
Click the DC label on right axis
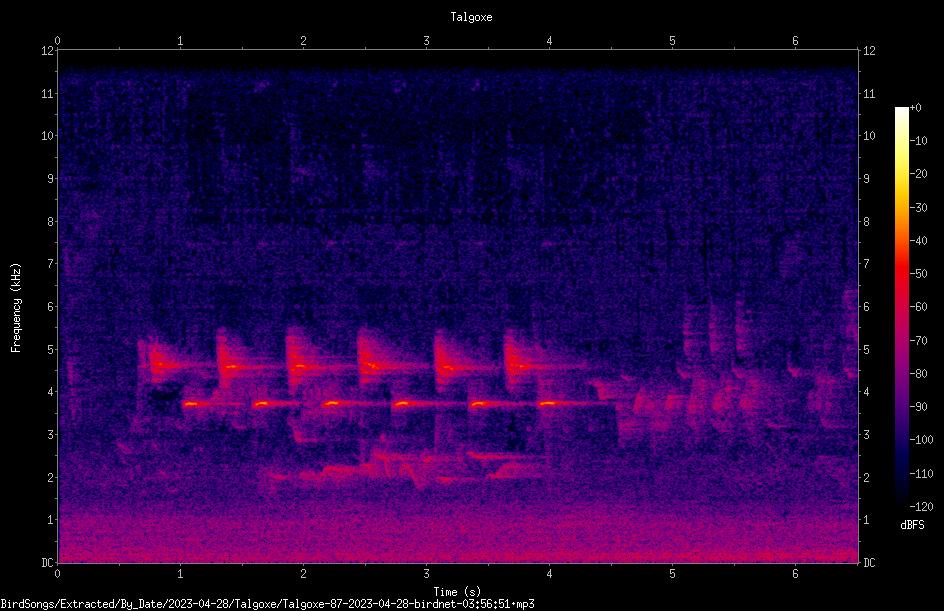(x=869, y=562)
